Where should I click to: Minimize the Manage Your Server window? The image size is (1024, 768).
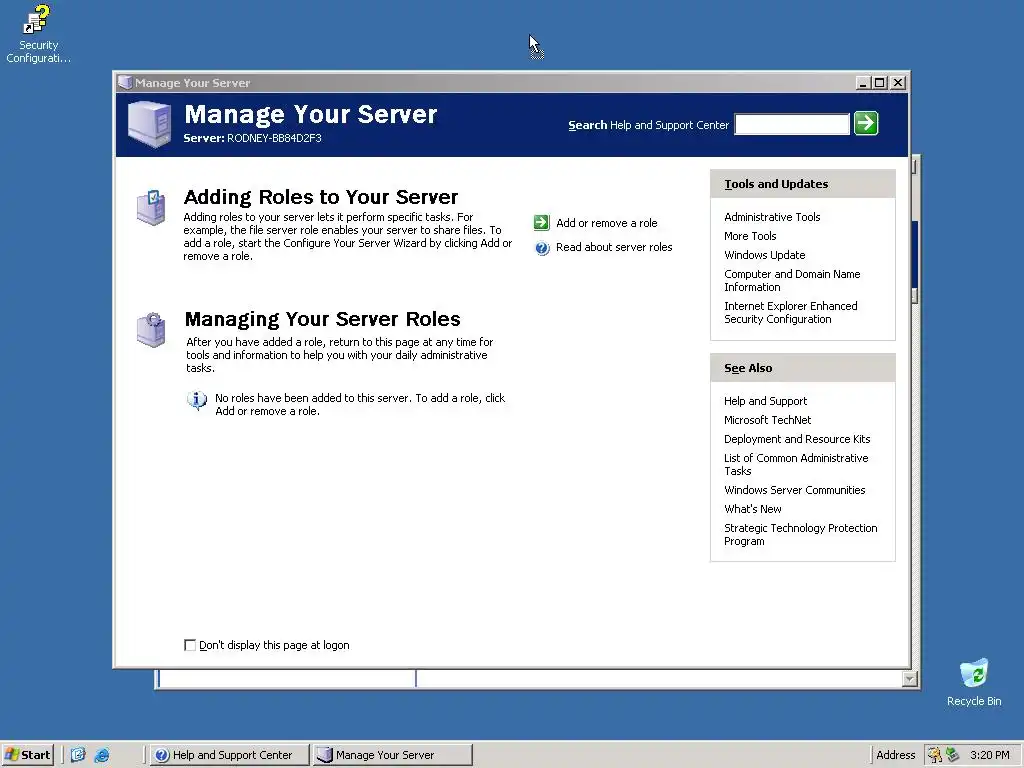coord(863,83)
